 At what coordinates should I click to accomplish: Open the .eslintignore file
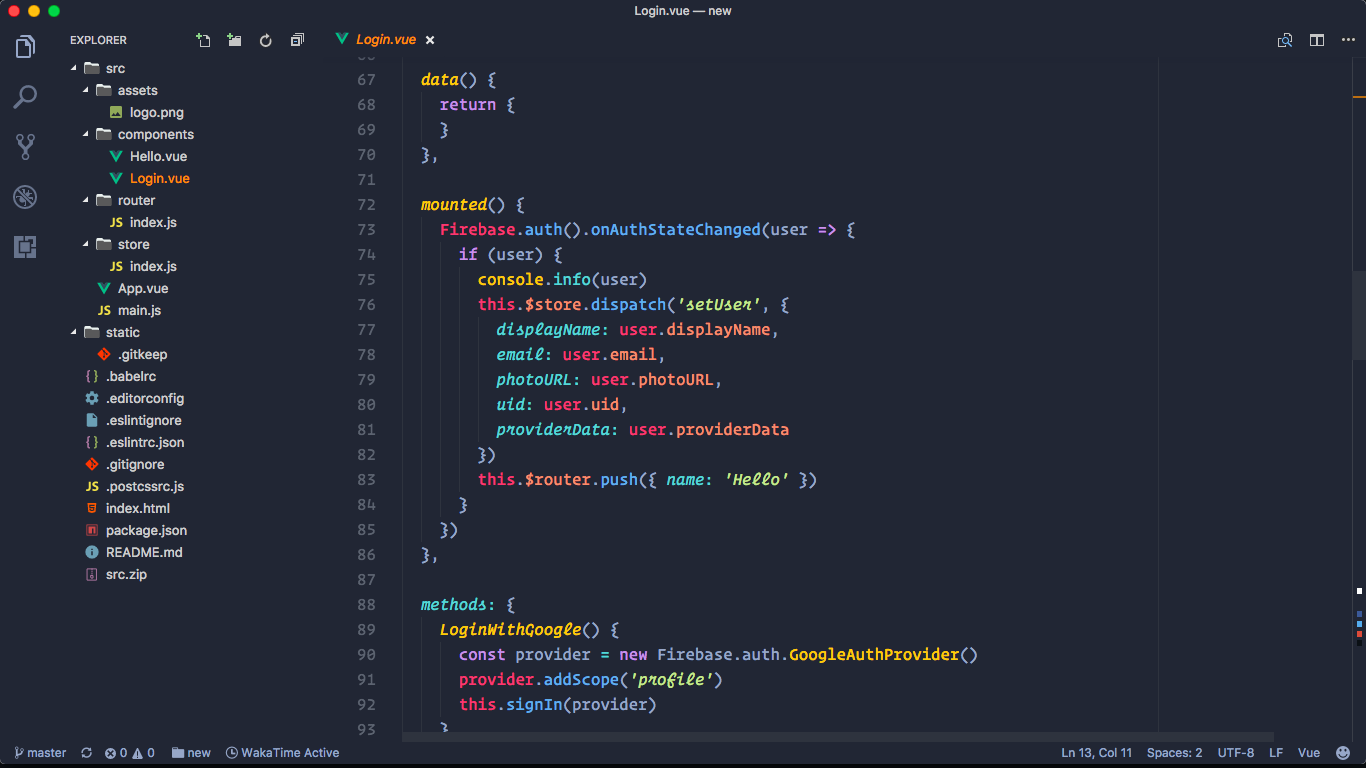point(143,420)
